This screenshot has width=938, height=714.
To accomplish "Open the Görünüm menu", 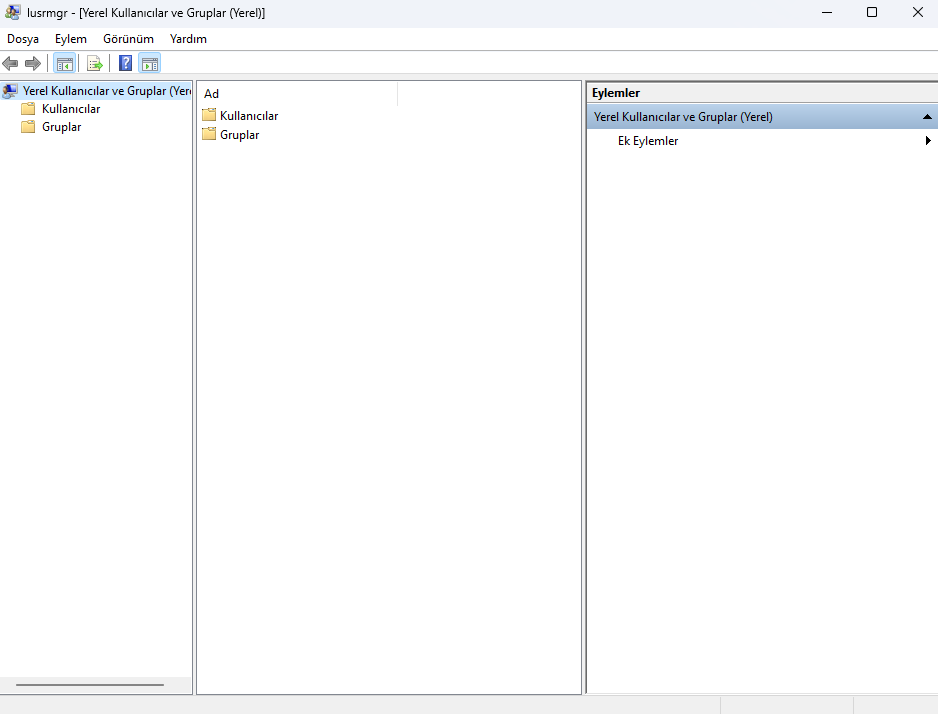I will [x=128, y=39].
